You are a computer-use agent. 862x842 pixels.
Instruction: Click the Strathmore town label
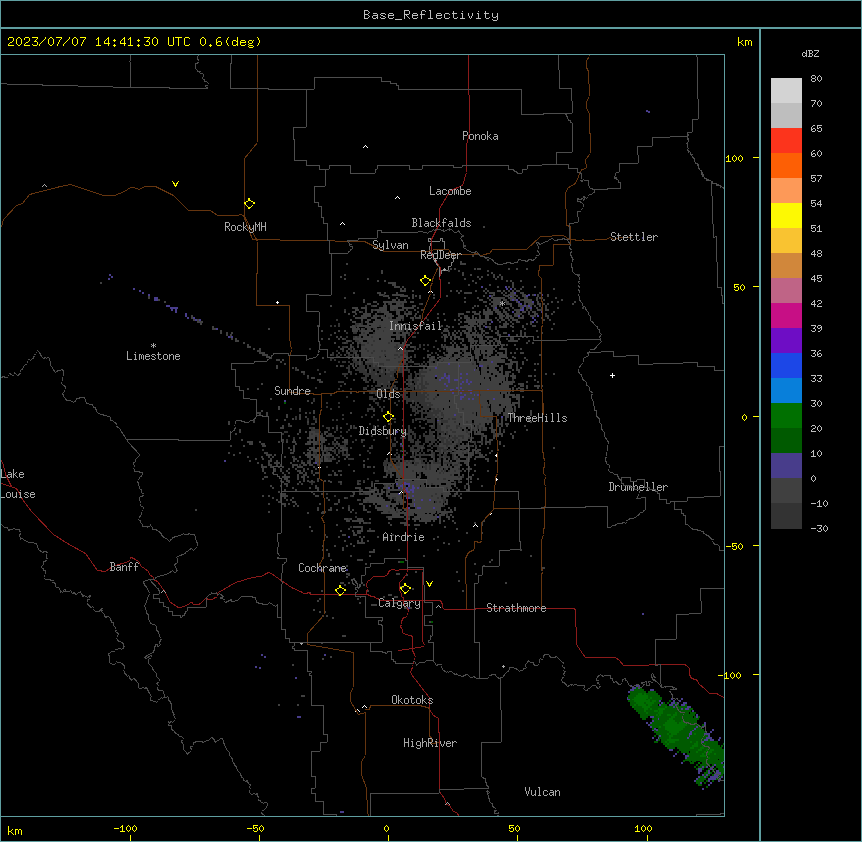[516, 608]
